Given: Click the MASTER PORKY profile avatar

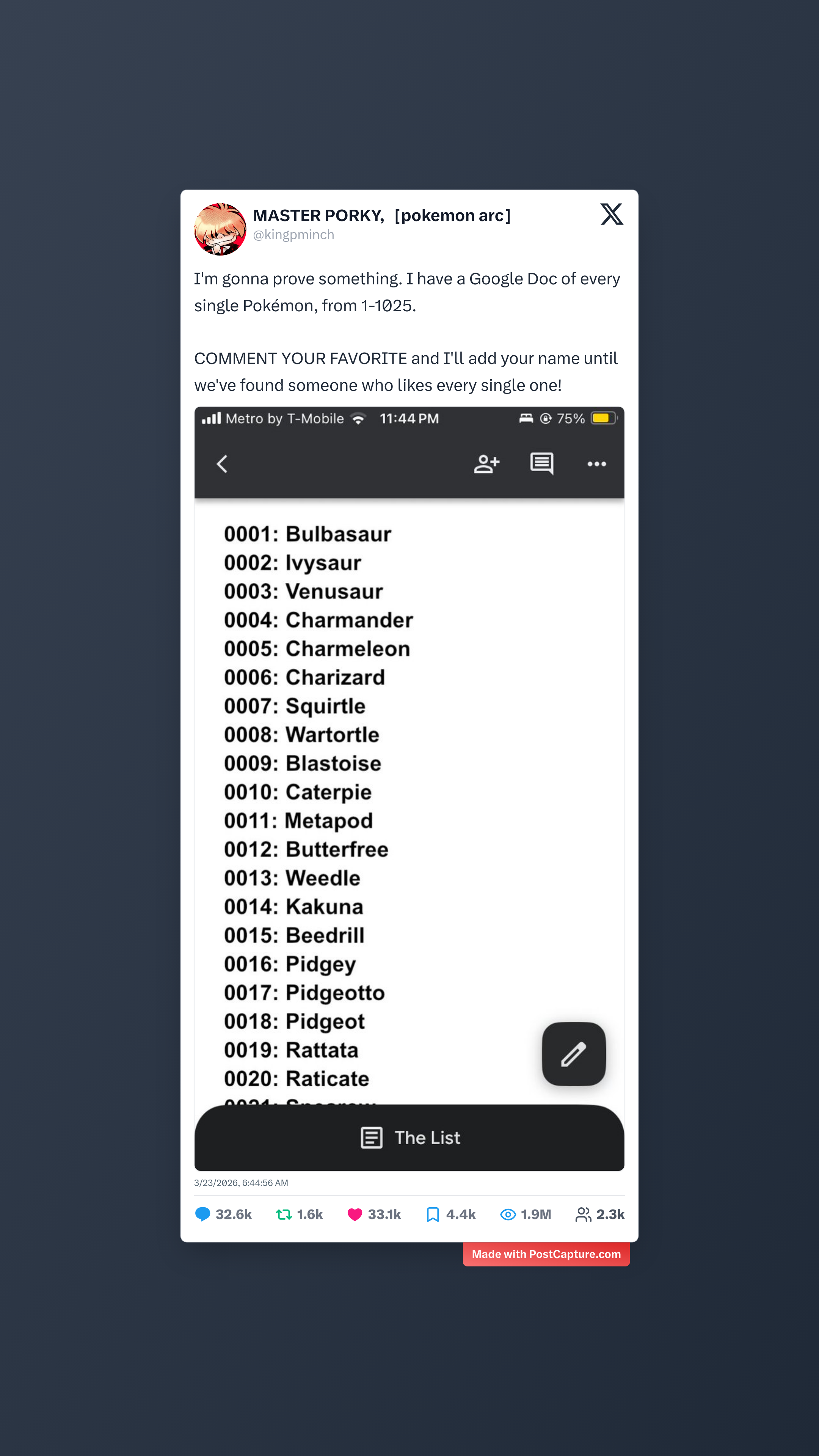Looking at the screenshot, I should (220, 229).
